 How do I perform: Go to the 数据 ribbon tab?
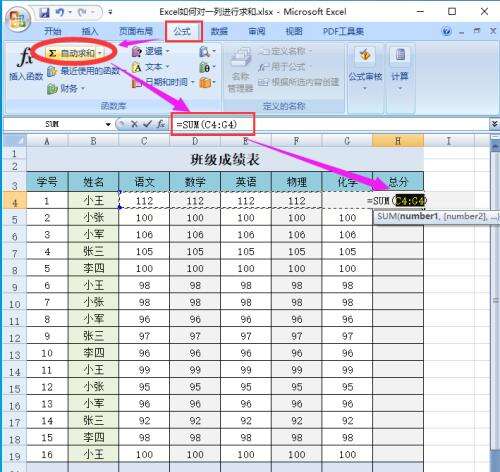(x=219, y=31)
